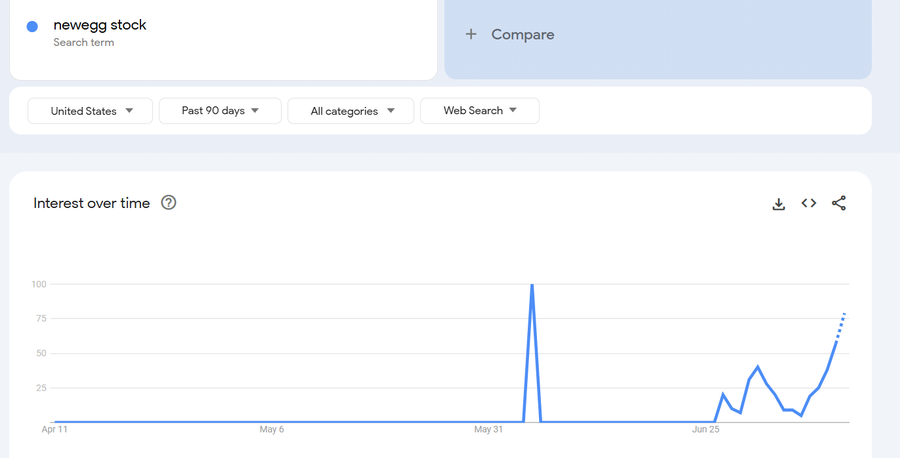Screen dimensions: 900x458
Task: Click the Interest over time heading
Action: tap(92, 203)
